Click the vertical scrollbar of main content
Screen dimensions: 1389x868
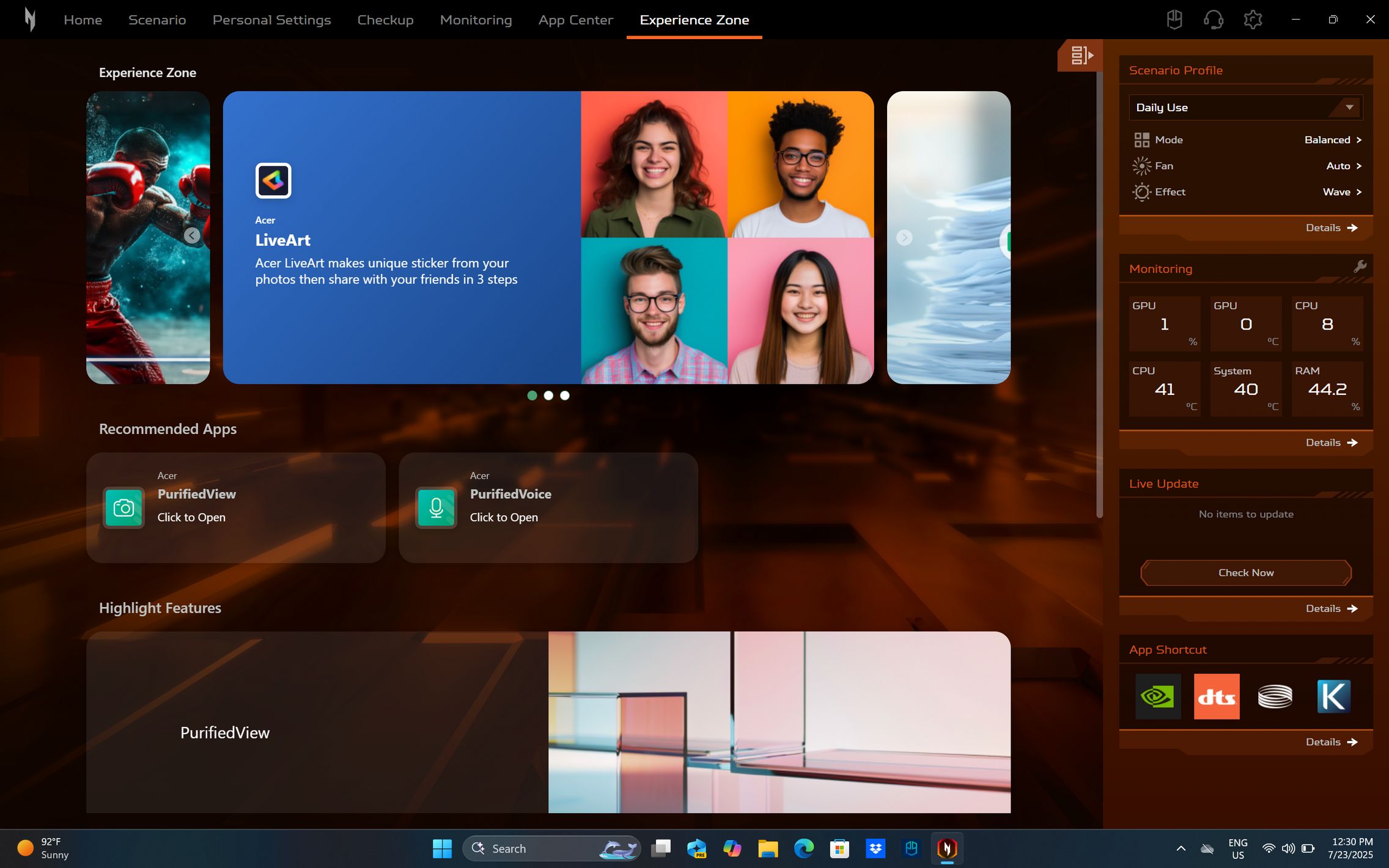point(1099,293)
